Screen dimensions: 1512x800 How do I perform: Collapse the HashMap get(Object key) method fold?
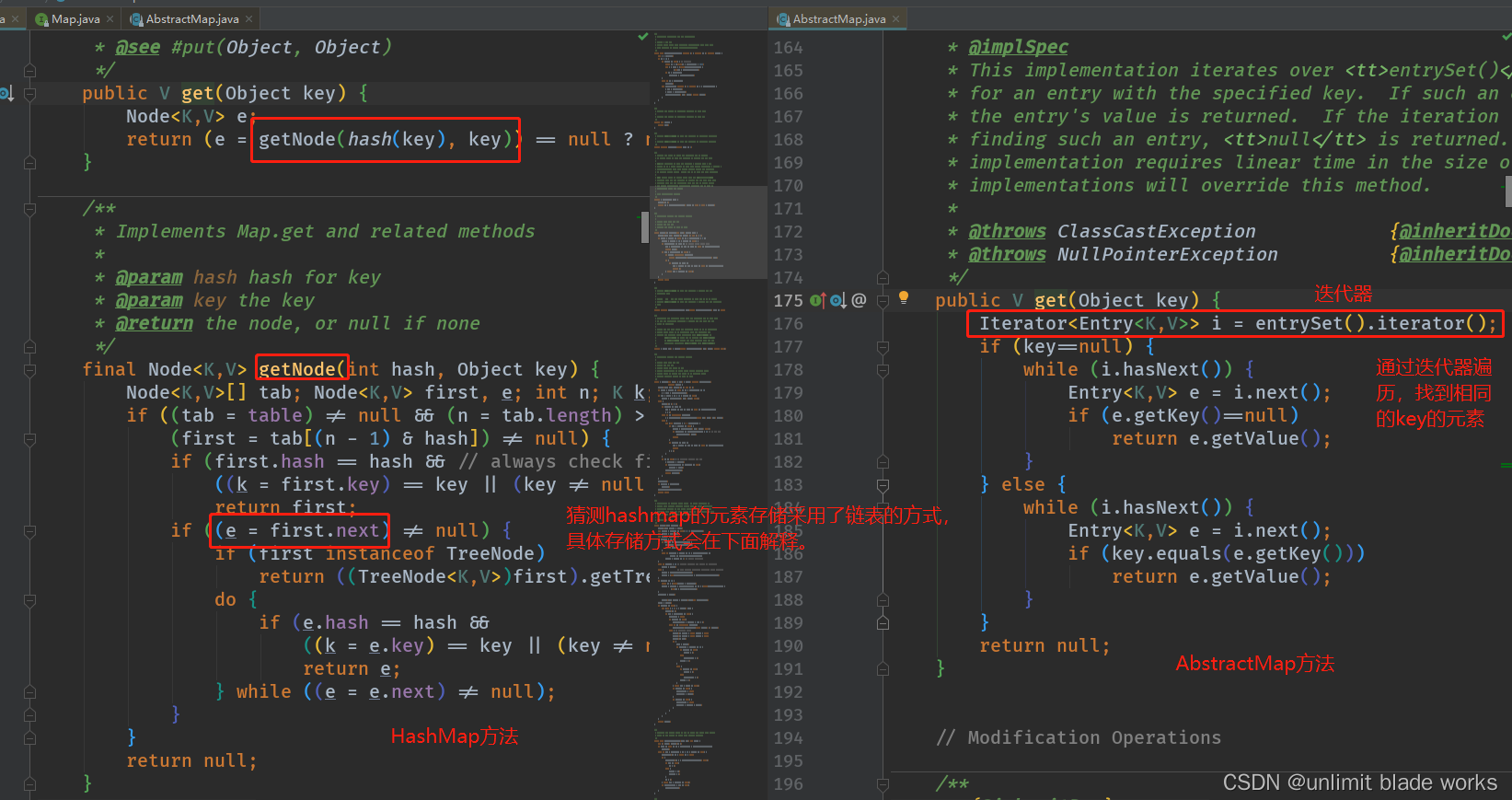29,93
